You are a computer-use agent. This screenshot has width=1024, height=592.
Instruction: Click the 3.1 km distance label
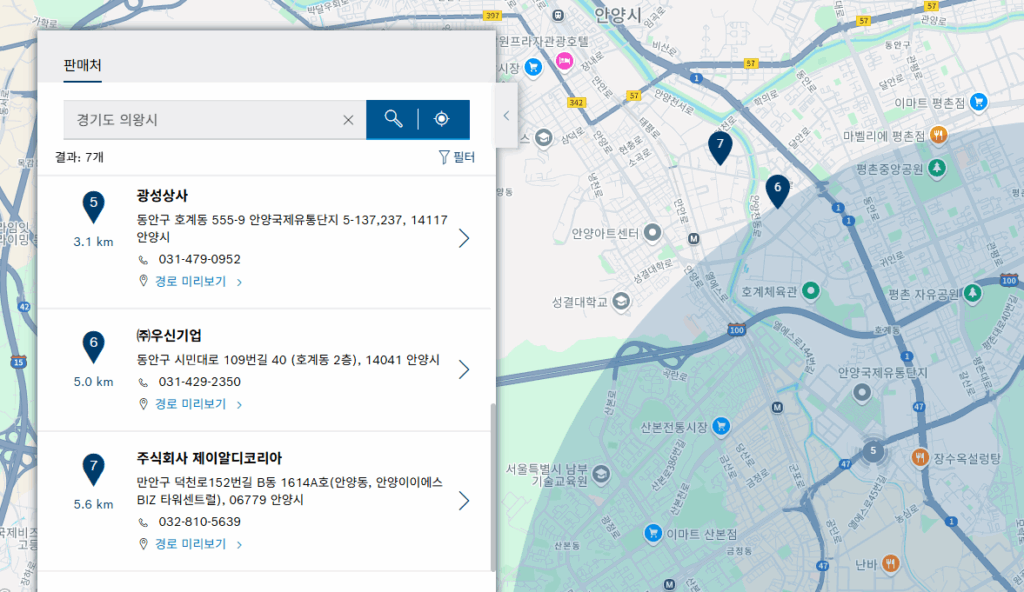[93, 242]
